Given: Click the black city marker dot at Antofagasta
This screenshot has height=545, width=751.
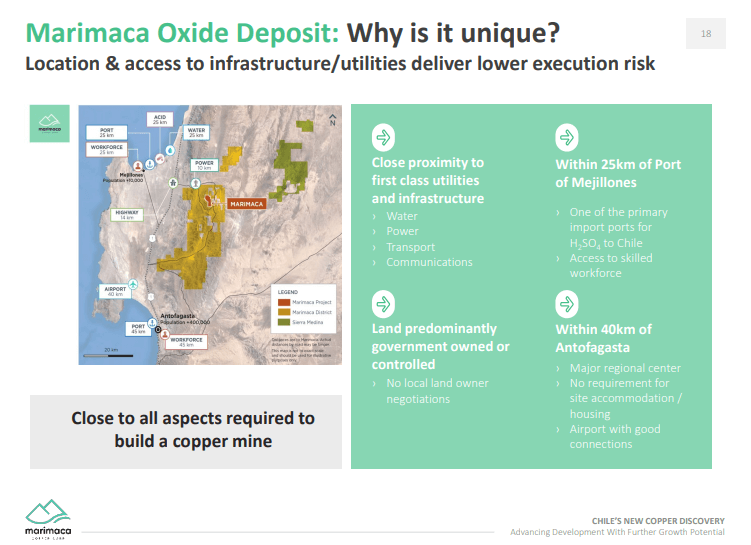Looking at the screenshot, I should [x=158, y=329].
